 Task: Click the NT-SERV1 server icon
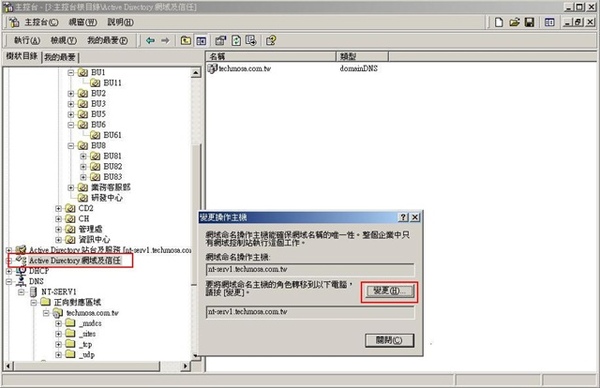(x=34, y=292)
